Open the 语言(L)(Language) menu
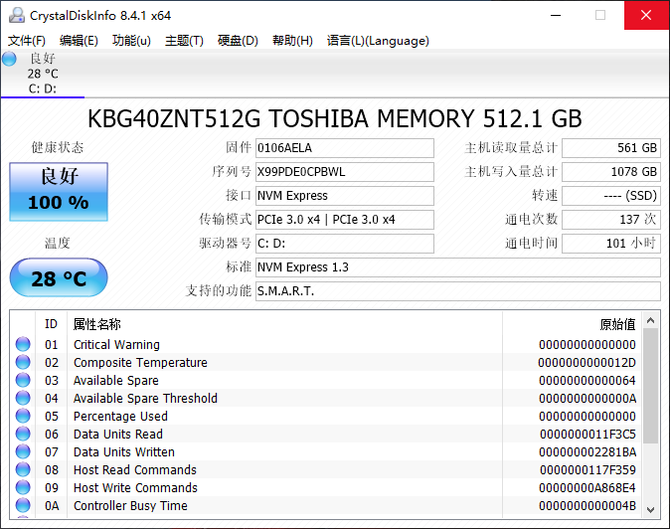The width and height of the screenshot is (670, 529). point(378,41)
